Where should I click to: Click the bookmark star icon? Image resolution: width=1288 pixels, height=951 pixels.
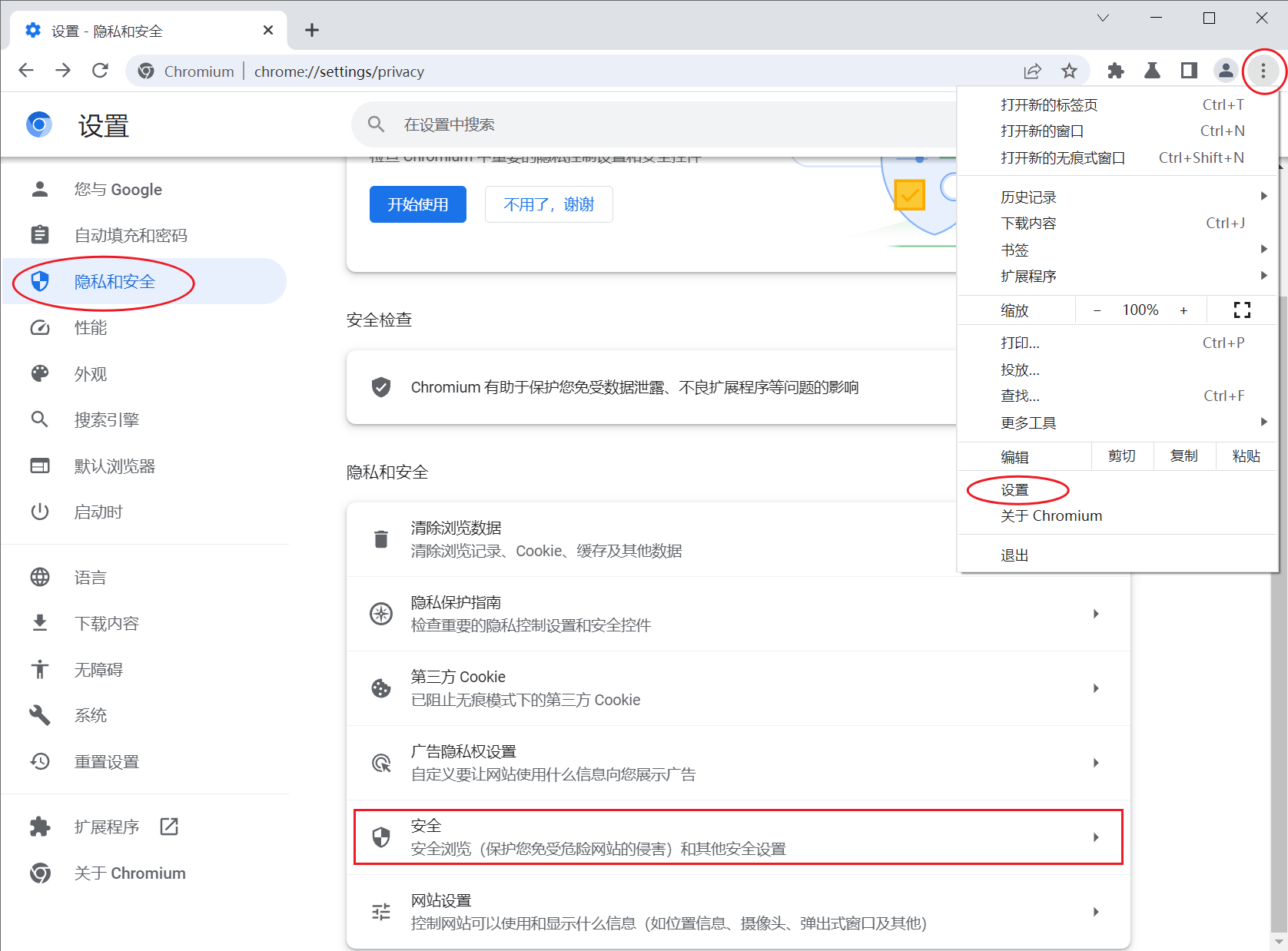pyautogui.click(x=1069, y=71)
